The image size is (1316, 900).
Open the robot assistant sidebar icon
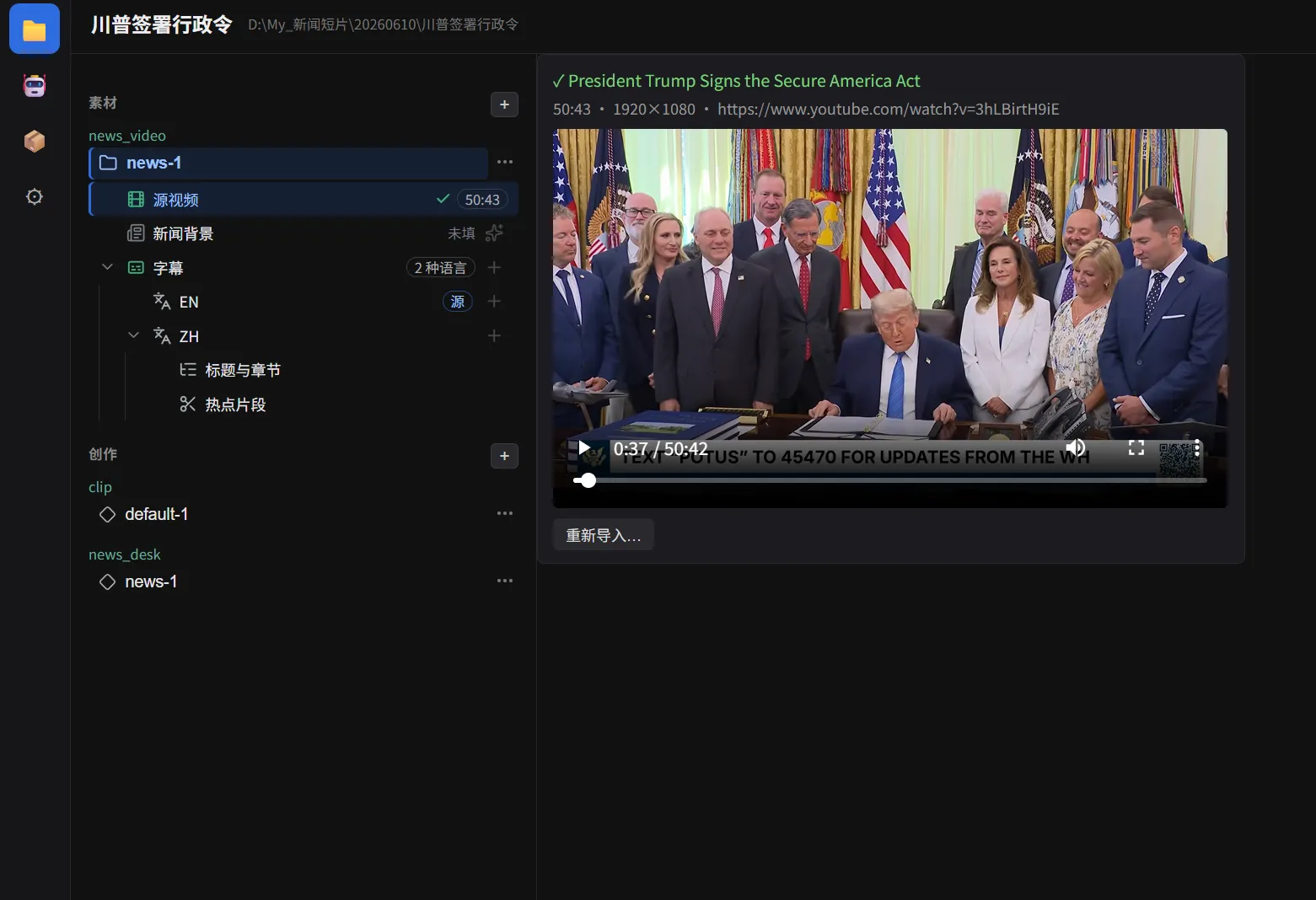35,85
